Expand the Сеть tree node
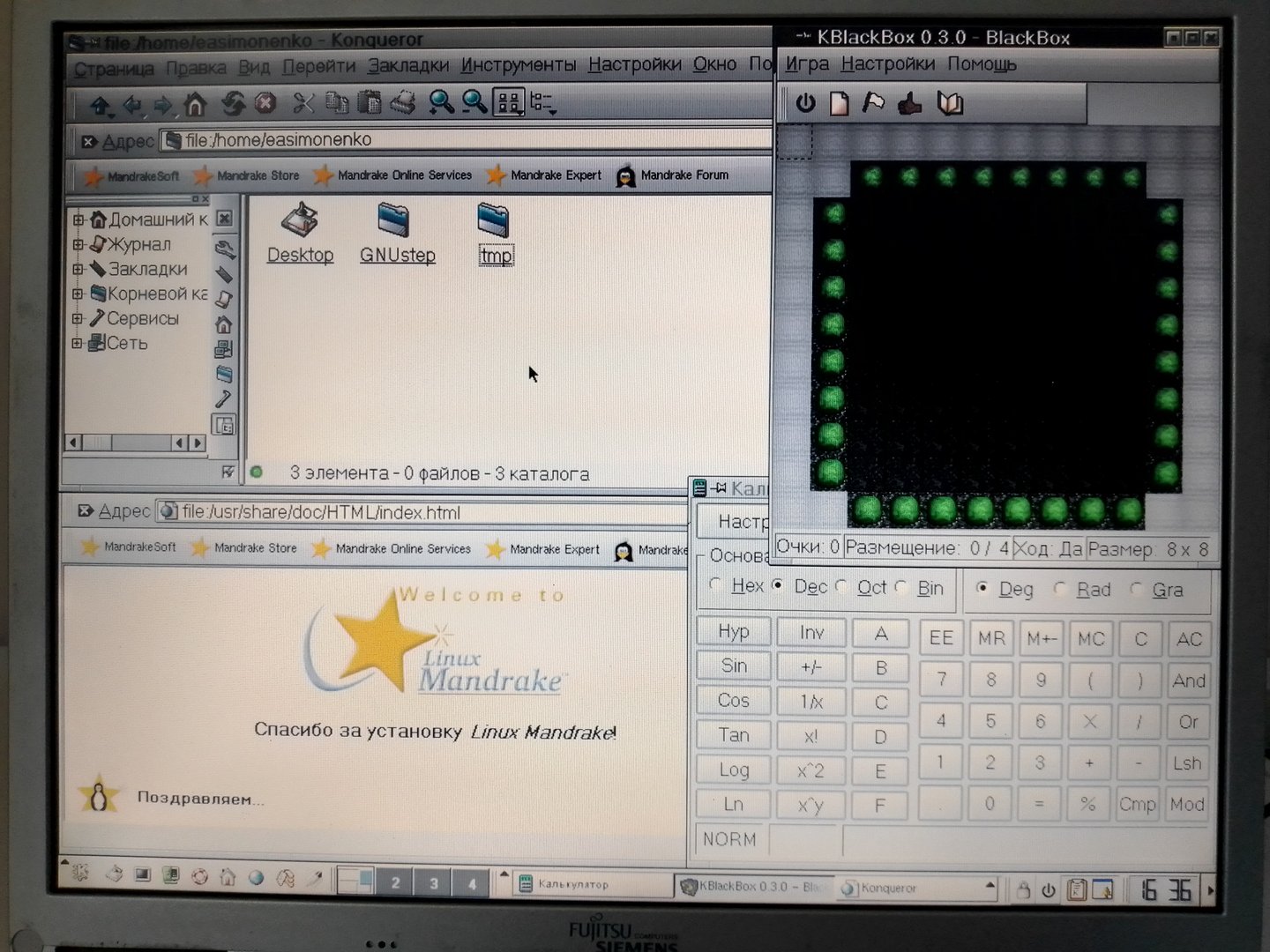Image resolution: width=1270 pixels, height=952 pixels. [78, 343]
